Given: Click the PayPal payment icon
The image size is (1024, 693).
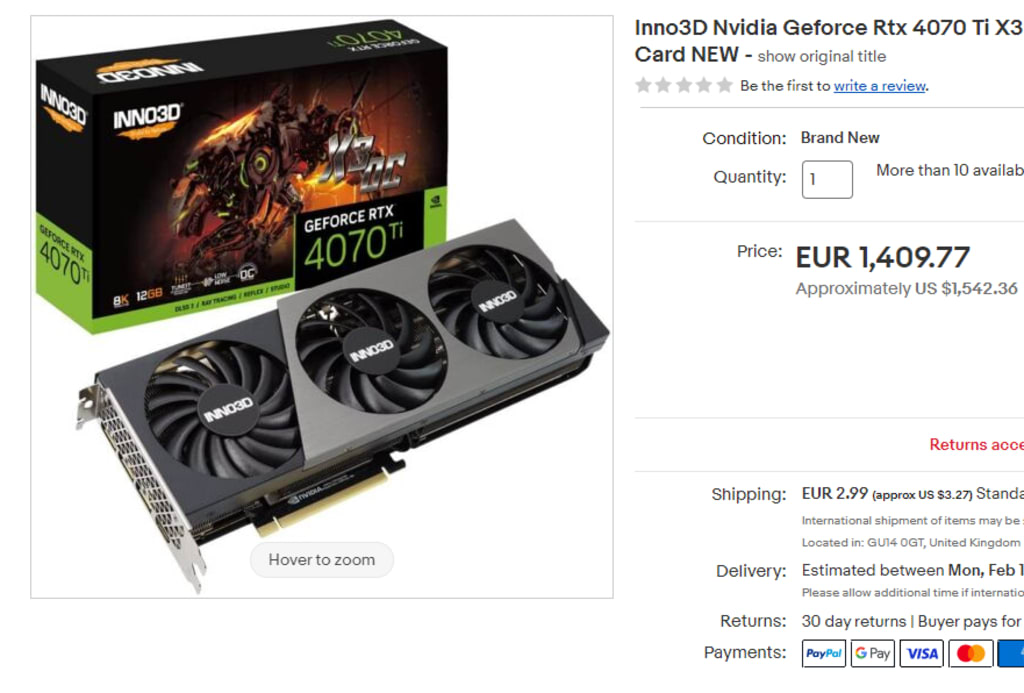Looking at the screenshot, I should point(824,653).
